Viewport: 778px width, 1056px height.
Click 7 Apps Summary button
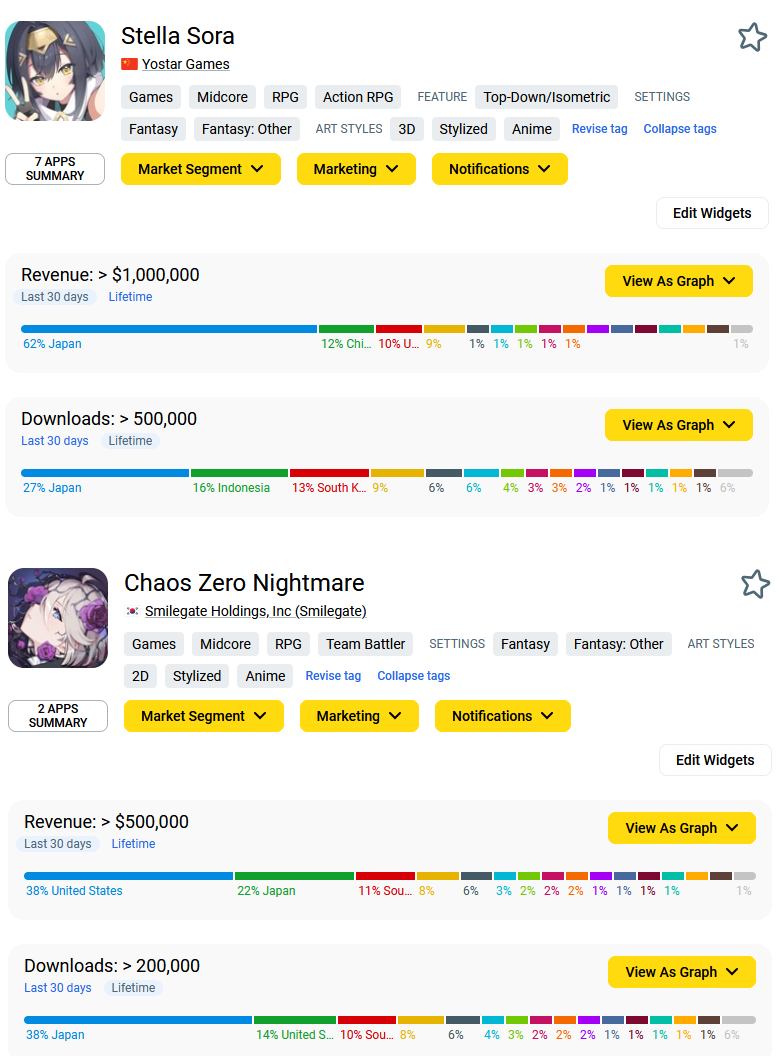55,169
